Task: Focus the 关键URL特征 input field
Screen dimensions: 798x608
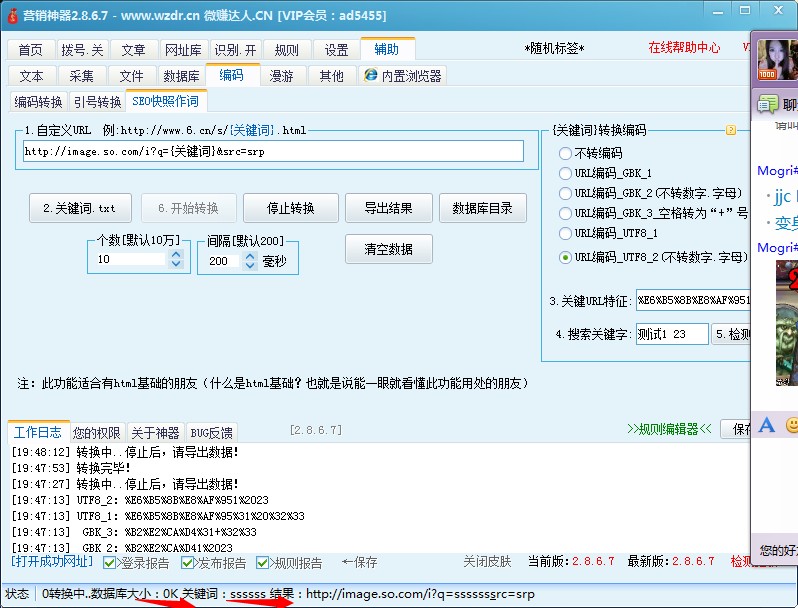Action: point(693,300)
